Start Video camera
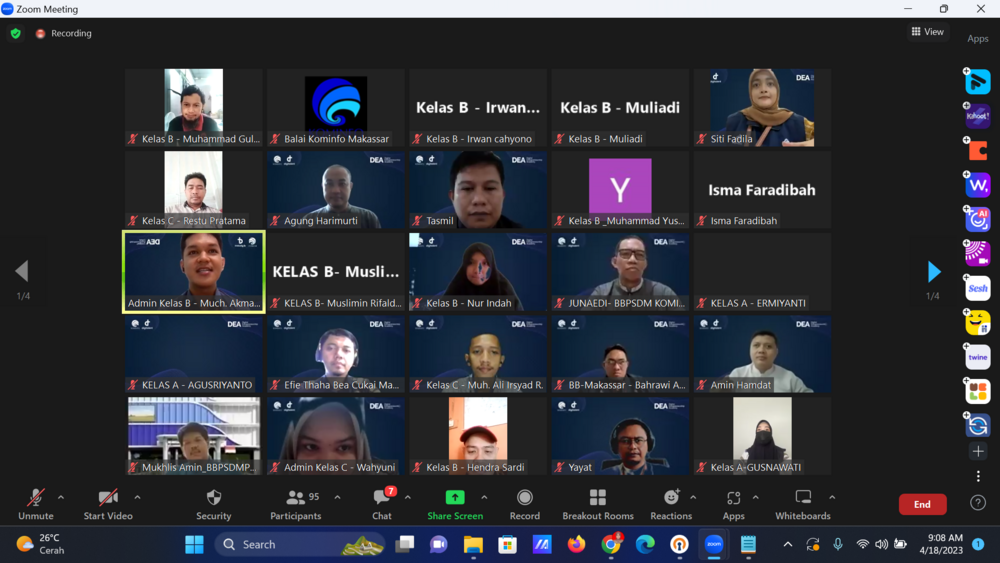The image size is (1000, 563). 108,503
